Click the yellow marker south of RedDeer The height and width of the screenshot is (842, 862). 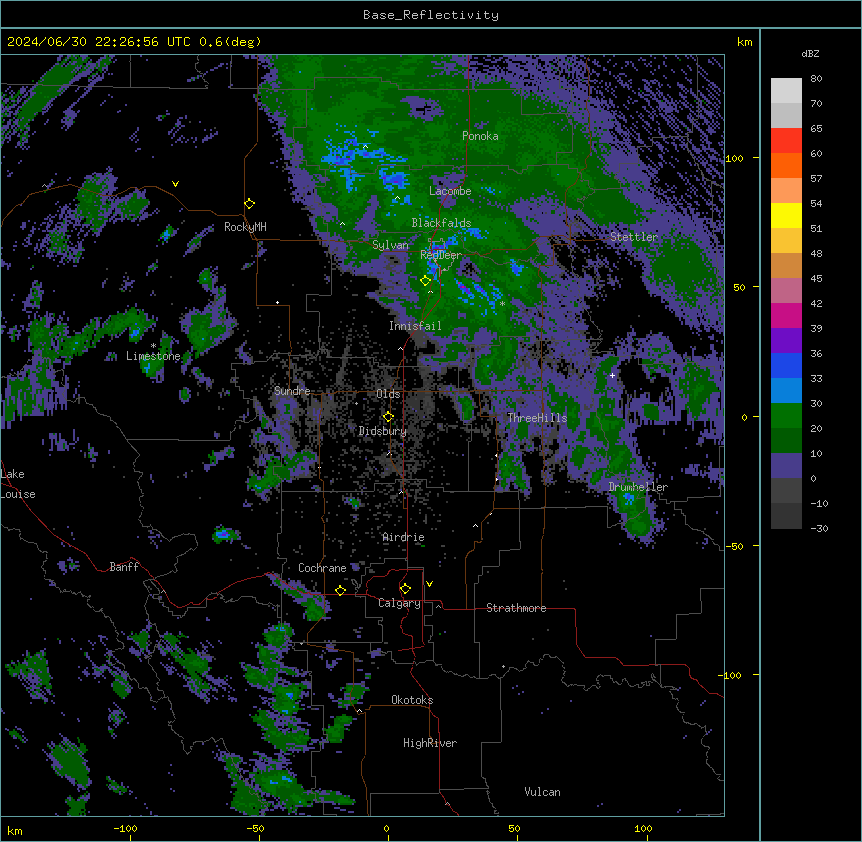[426, 281]
